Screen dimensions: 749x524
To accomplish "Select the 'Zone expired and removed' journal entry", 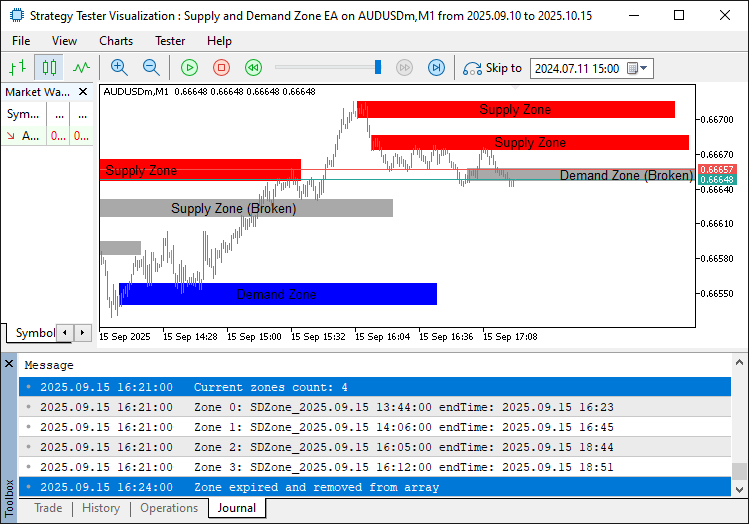I will (316, 487).
